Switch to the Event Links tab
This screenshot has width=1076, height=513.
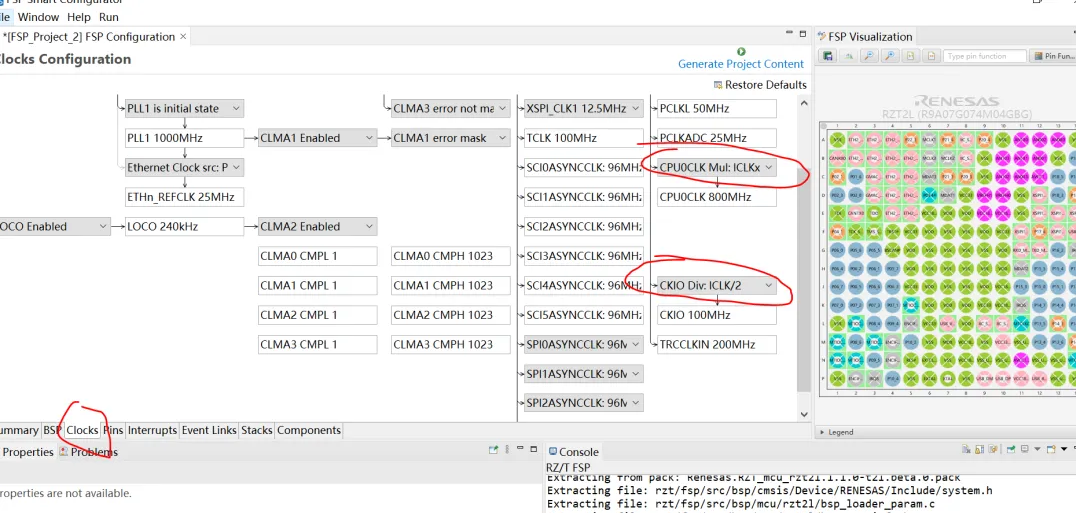(x=209, y=430)
